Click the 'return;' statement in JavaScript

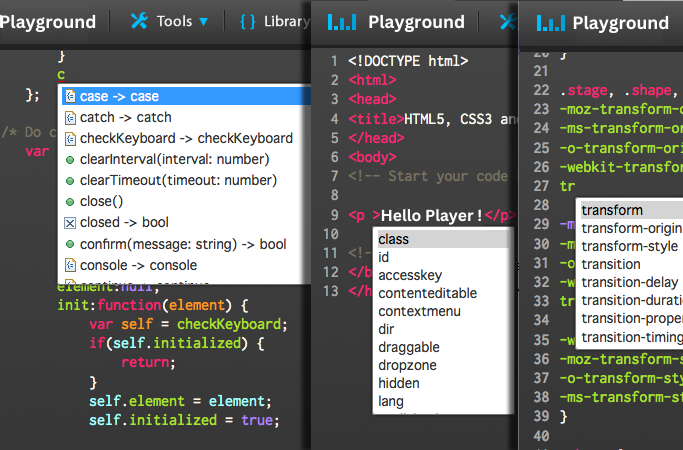[148, 363]
